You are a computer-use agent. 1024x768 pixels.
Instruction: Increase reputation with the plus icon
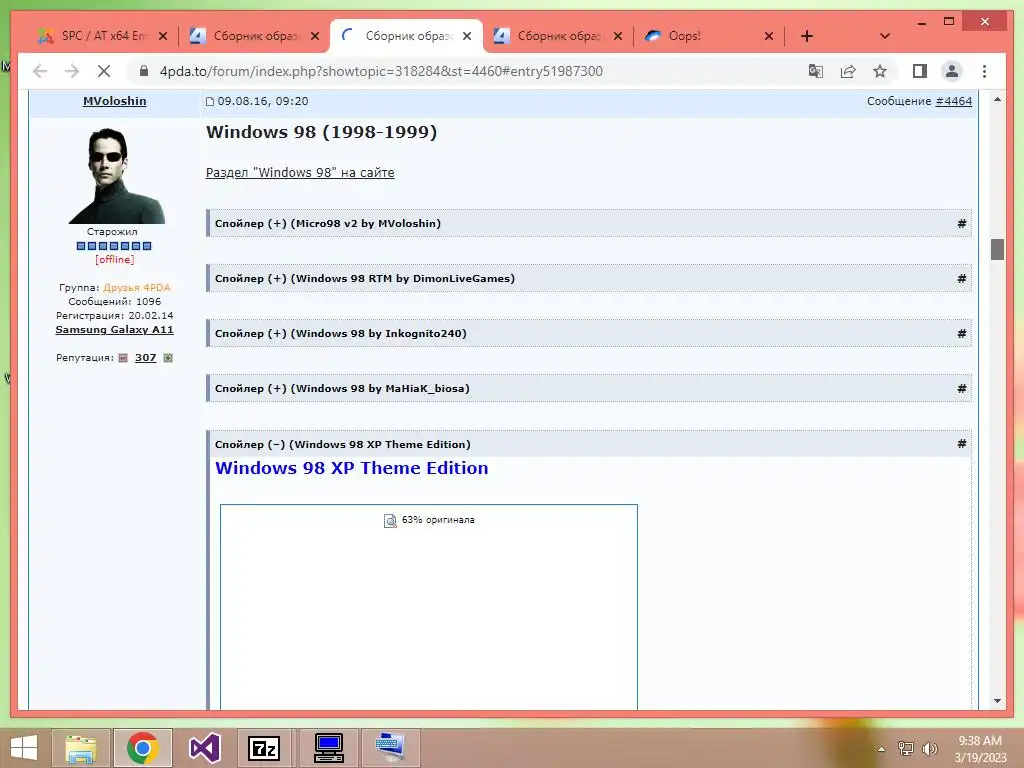pyautogui.click(x=168, y=358)
